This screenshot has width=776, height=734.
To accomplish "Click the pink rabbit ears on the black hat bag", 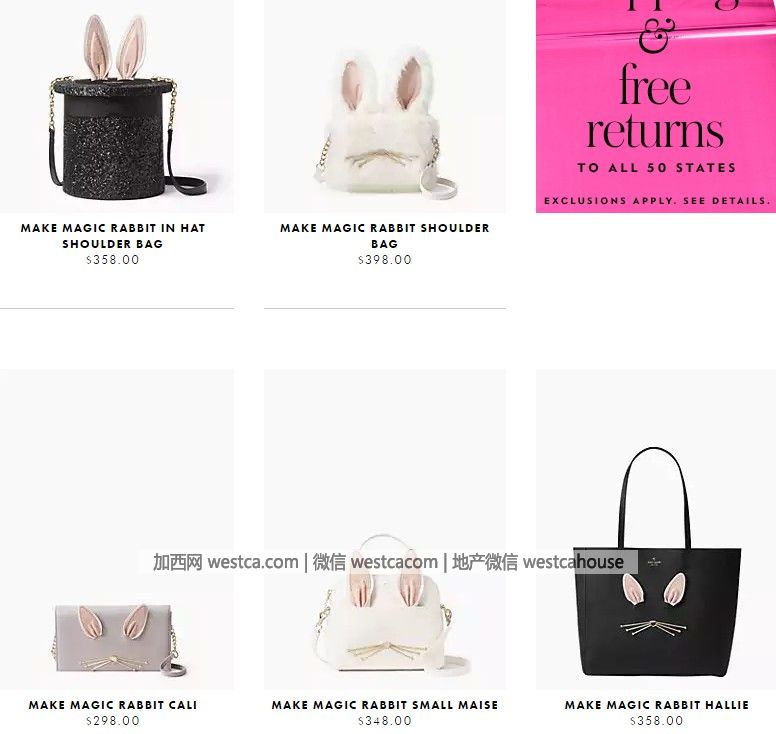I will point(115,47).
